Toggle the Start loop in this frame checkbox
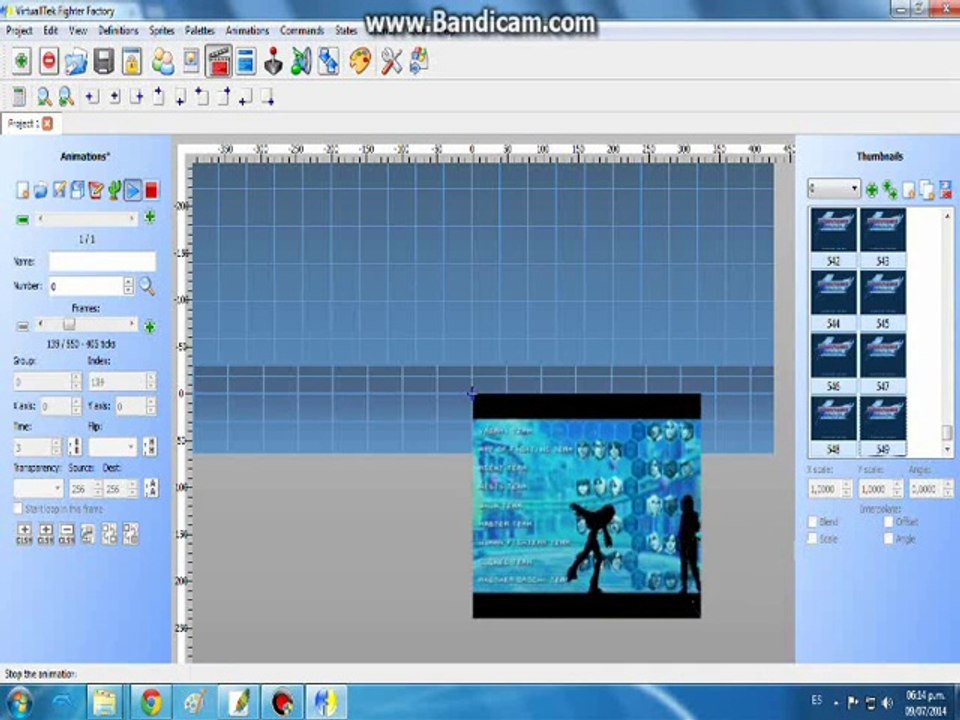960x720 pixels. click(x=18, y=509)
